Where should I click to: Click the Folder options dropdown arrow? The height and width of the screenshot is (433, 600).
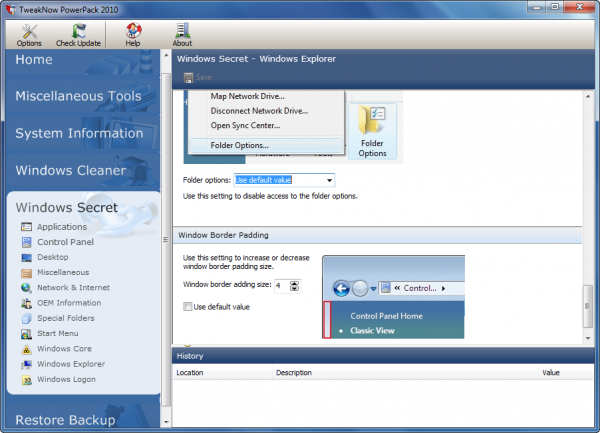(329, 180)
